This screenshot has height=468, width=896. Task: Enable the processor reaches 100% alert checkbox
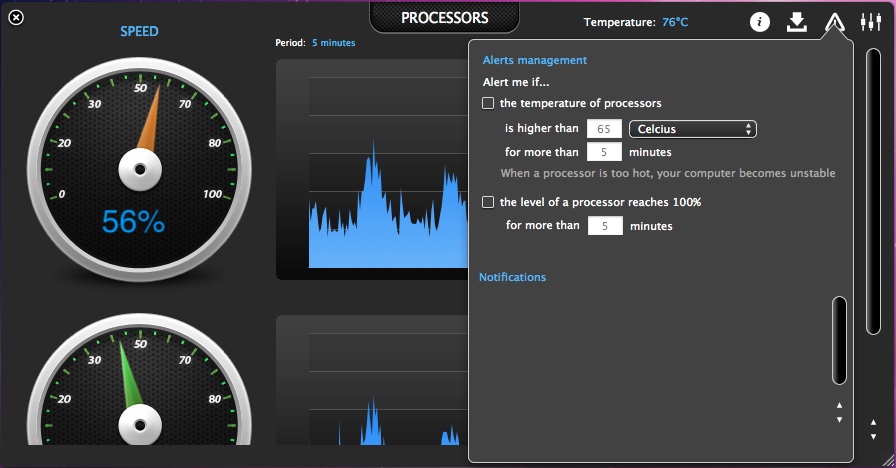(488, 202)
